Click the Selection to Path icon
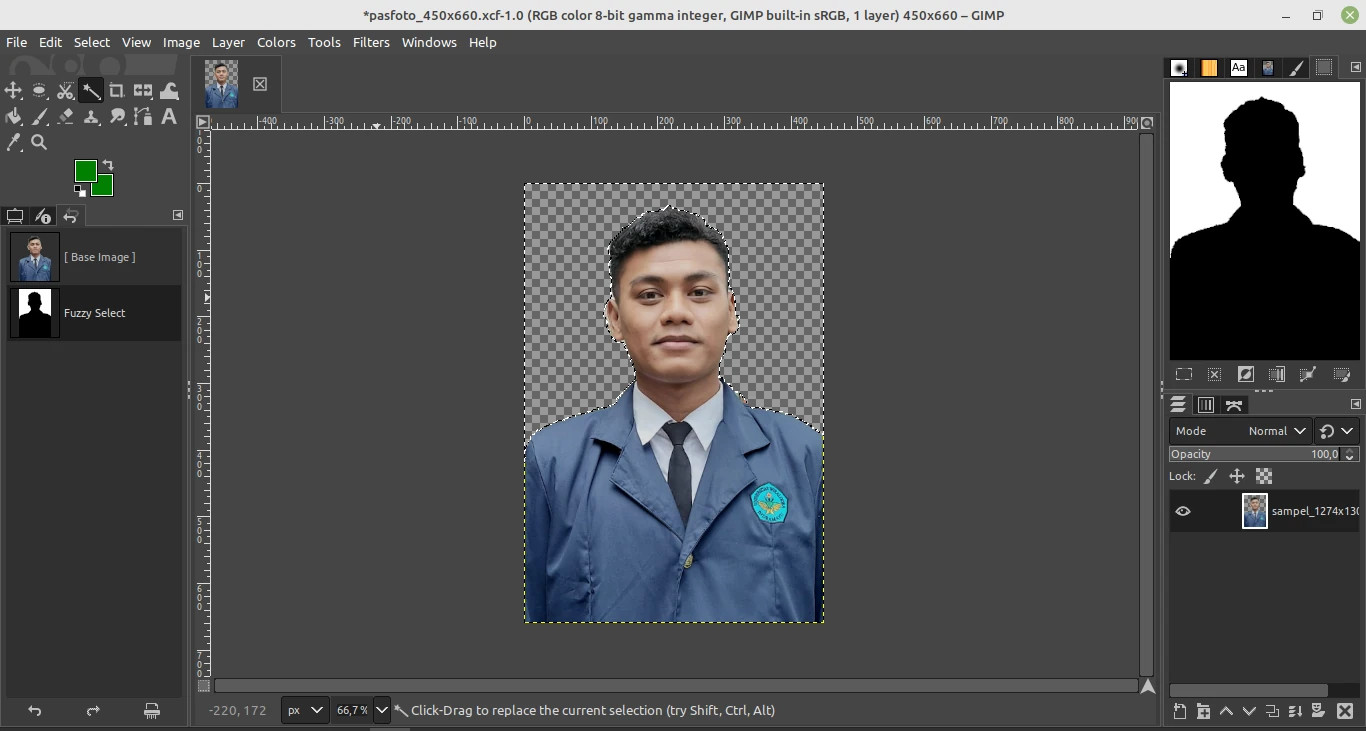The height and width of the screenshot is (731, 1366). [1307, 374]
